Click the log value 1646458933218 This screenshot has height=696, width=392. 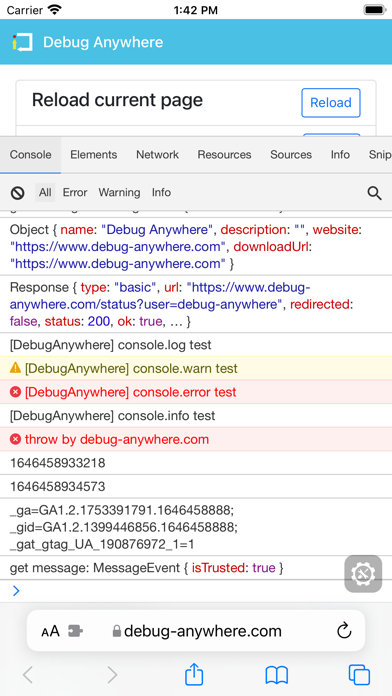tap(57, 463)
